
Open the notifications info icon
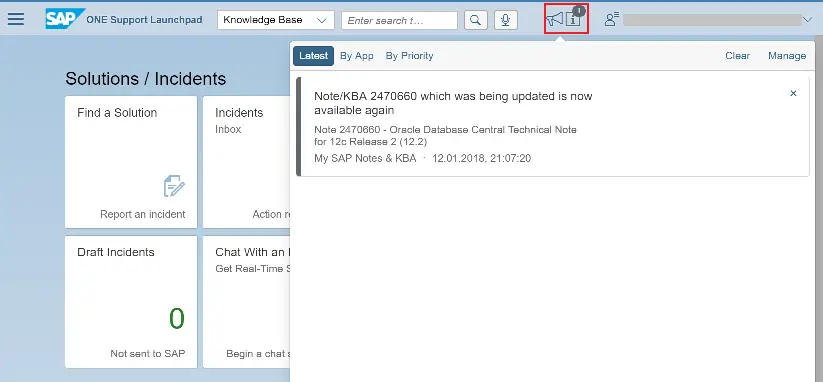click(x=574, y=19)
